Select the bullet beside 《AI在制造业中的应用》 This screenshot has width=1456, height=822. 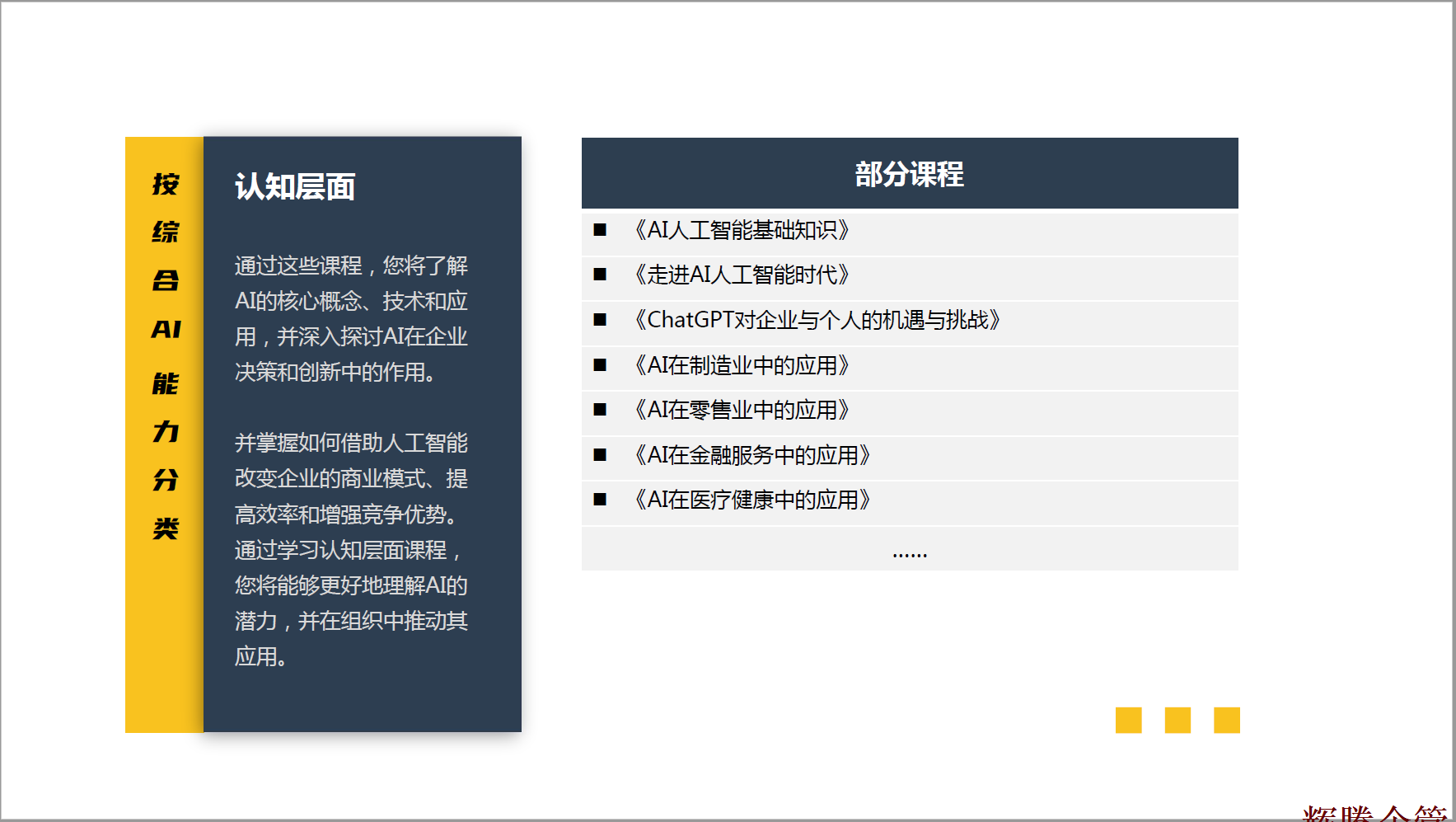[600, 365]
